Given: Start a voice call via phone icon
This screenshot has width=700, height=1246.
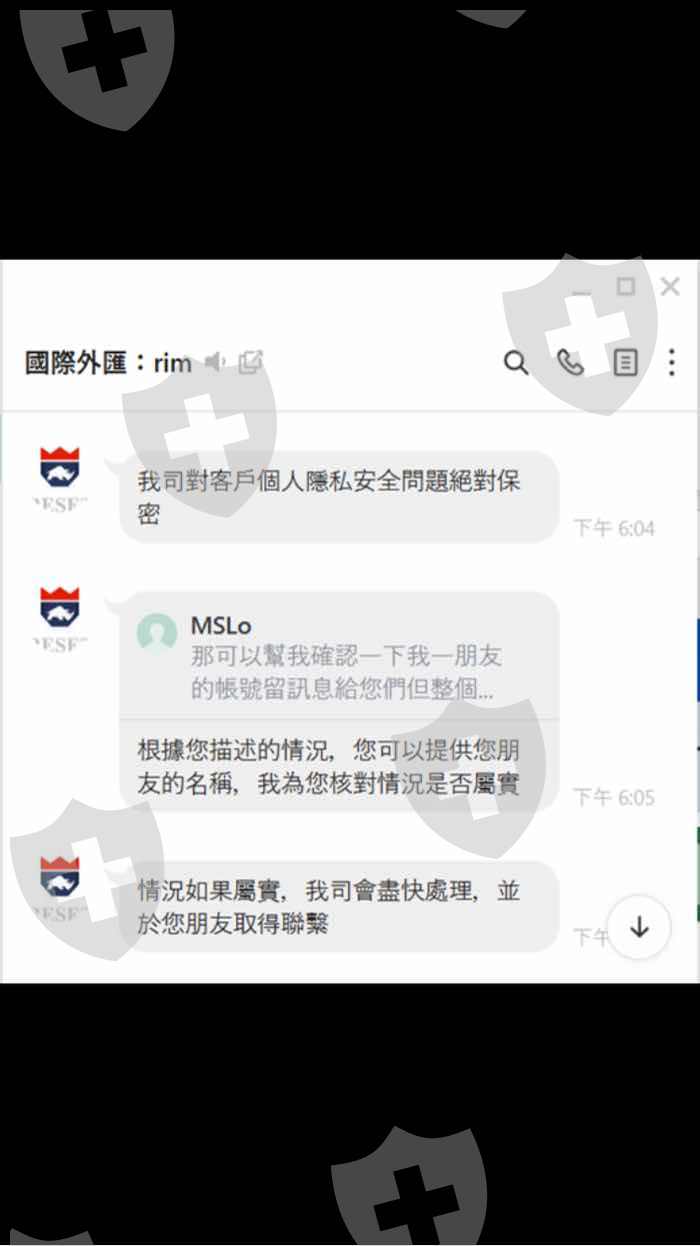Looking at the screenshot, I should (x=570, y=362).
